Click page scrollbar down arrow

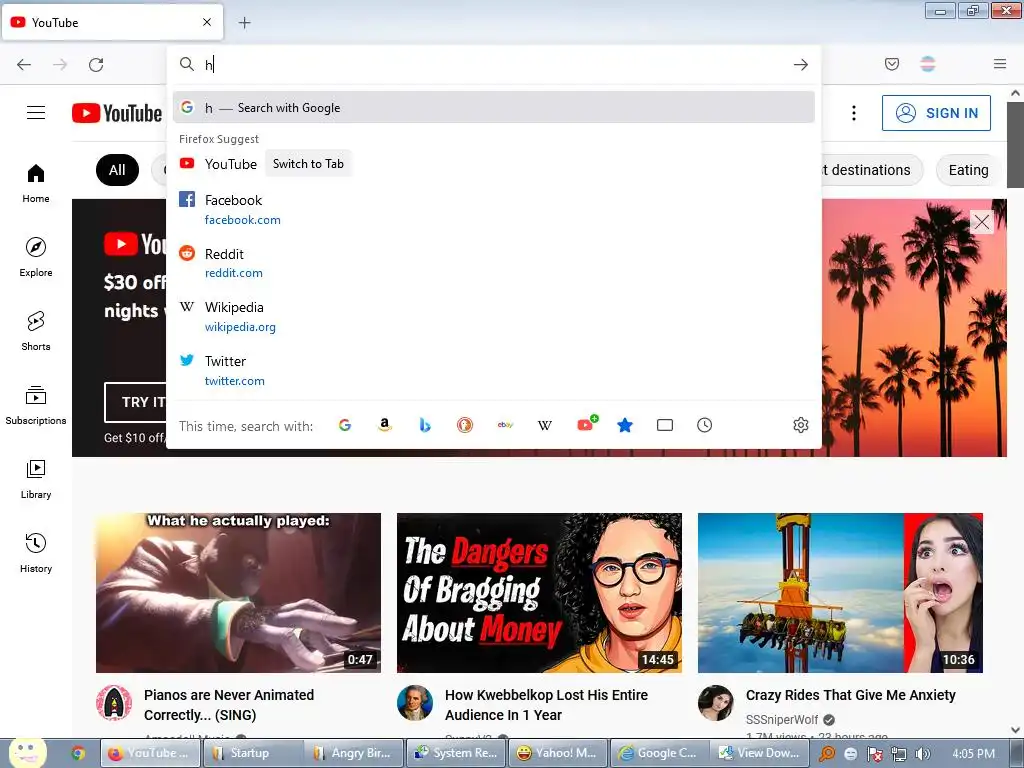click(1015, 730)
